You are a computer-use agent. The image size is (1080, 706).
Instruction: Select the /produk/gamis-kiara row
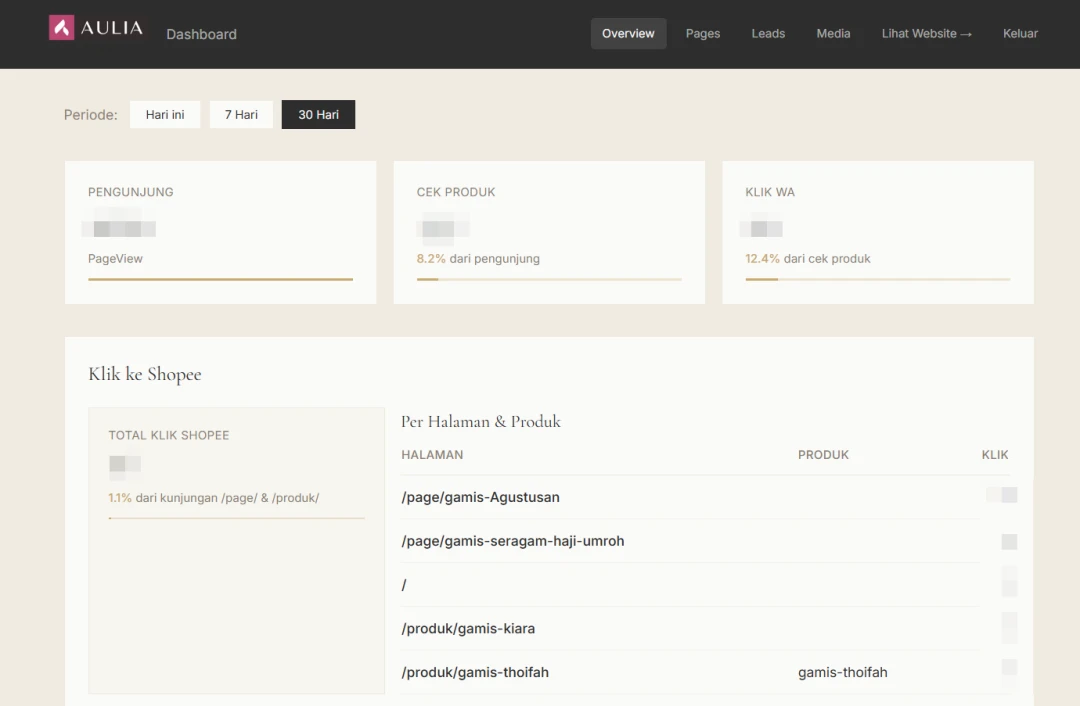pyautogui.click(x=705, y=628)
